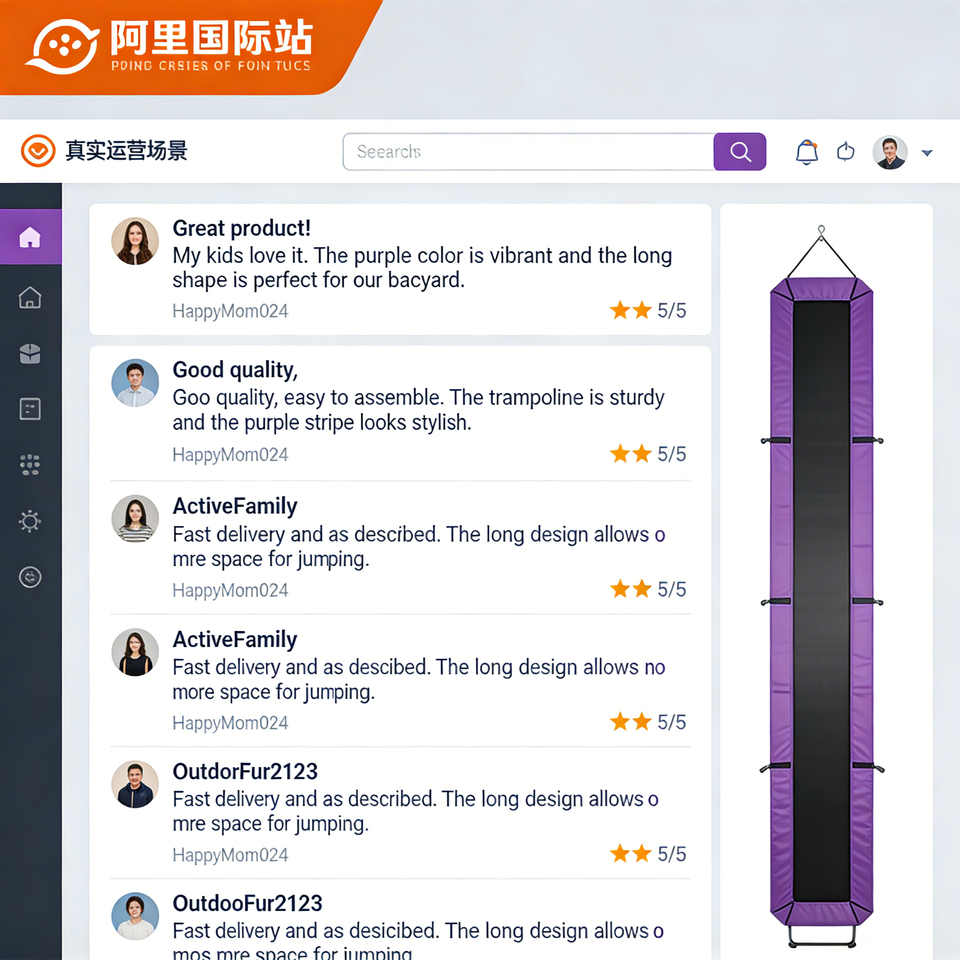
Task: Select the highlighted purple home icon in sidebar
Action: click(30, 237)
